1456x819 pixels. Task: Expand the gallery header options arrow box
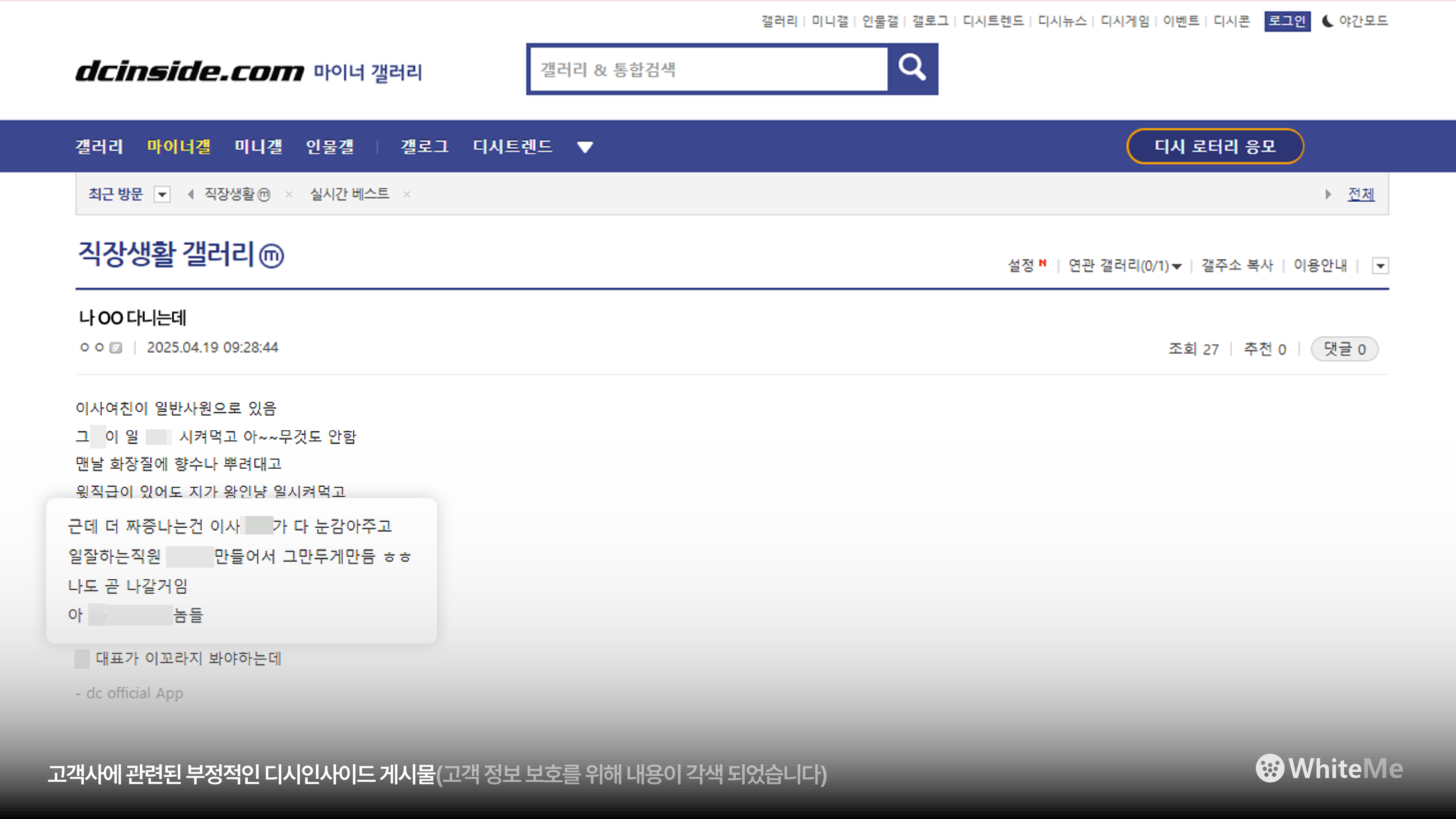pyautogui.click(x=1380, y=266)
